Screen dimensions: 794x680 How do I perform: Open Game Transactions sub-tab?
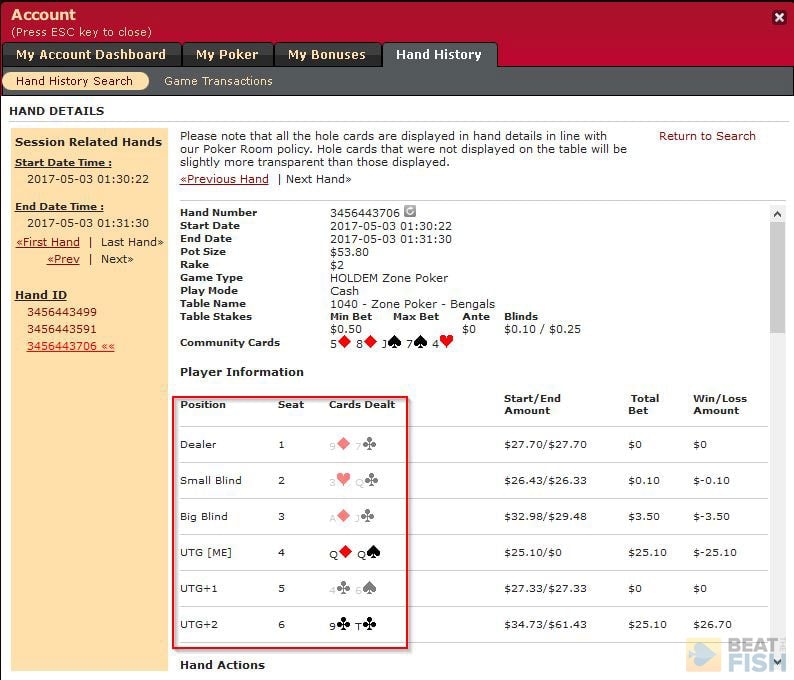point(218,81)
